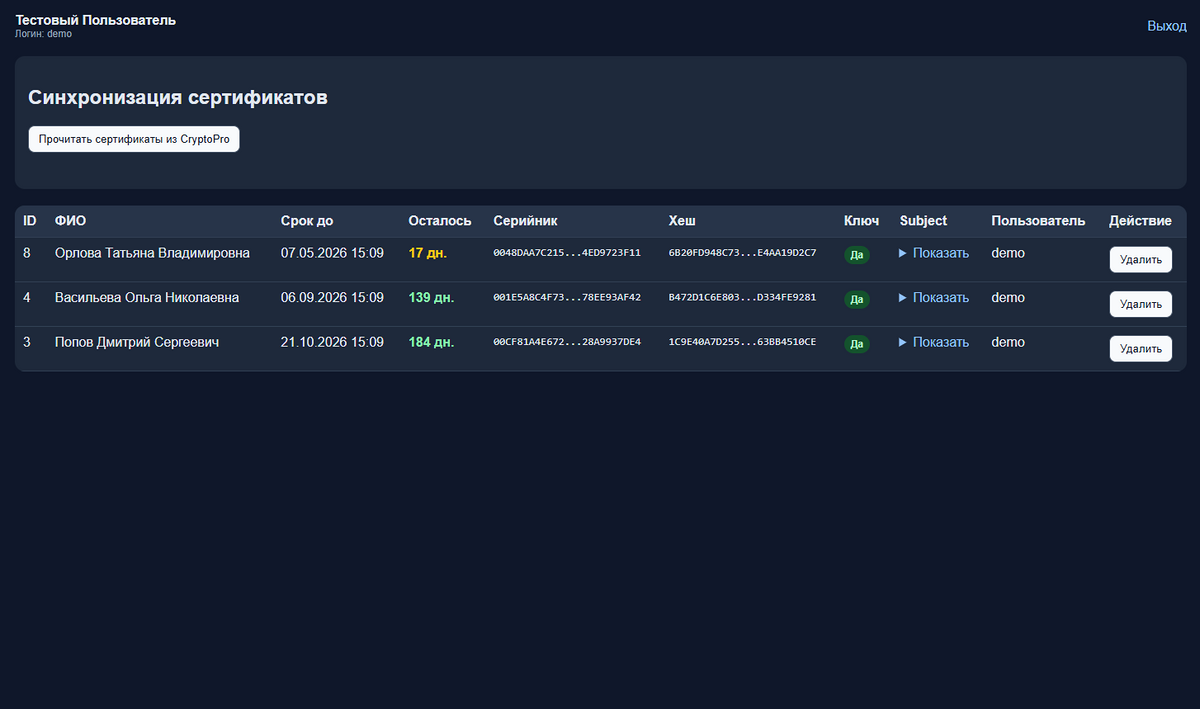The width and height of the screenshot is (1200, 709).
Task: Click ID 3 cell
Action: pos(27,342)
